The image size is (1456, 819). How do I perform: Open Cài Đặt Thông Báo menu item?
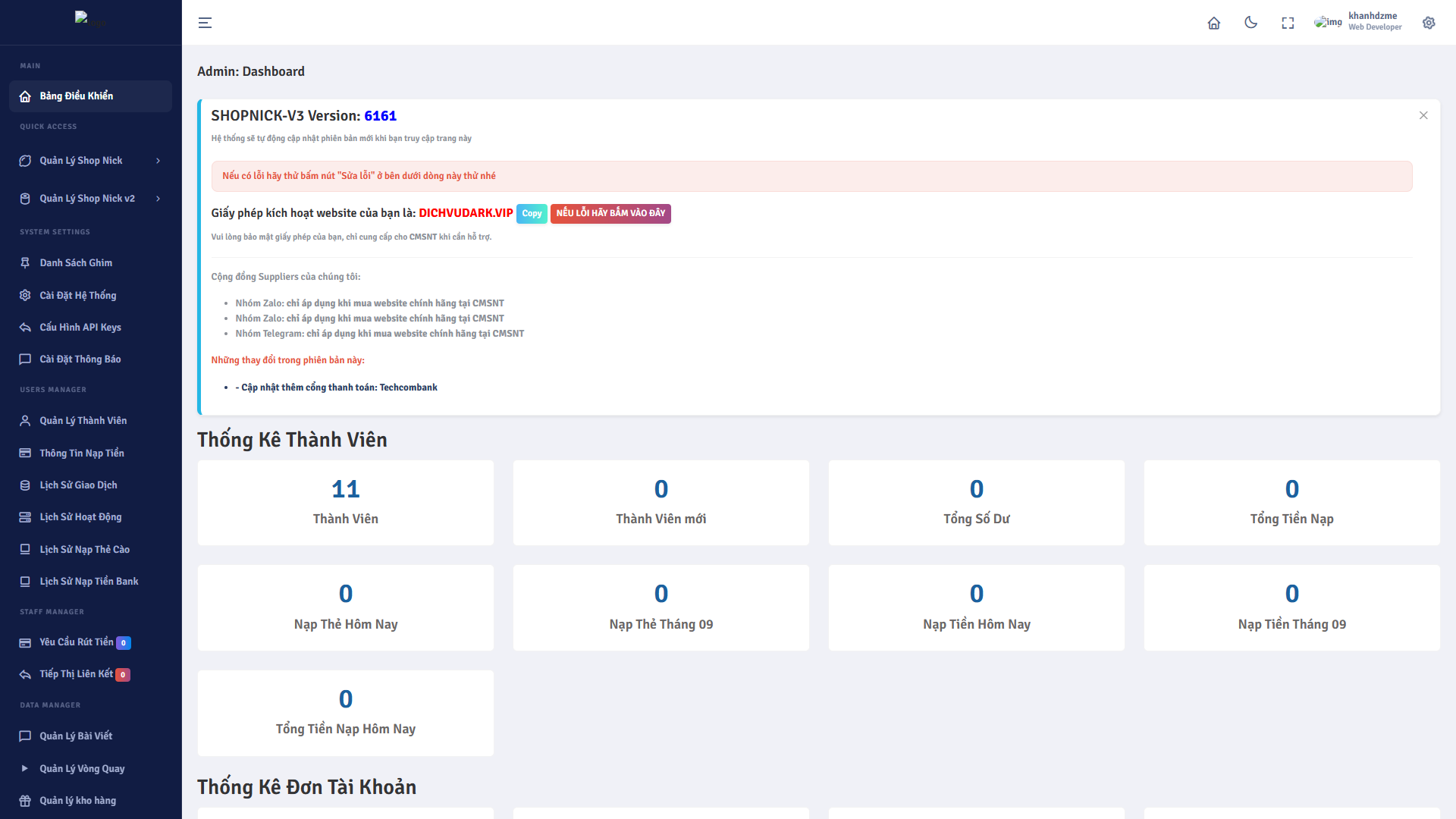click(80, 359)
